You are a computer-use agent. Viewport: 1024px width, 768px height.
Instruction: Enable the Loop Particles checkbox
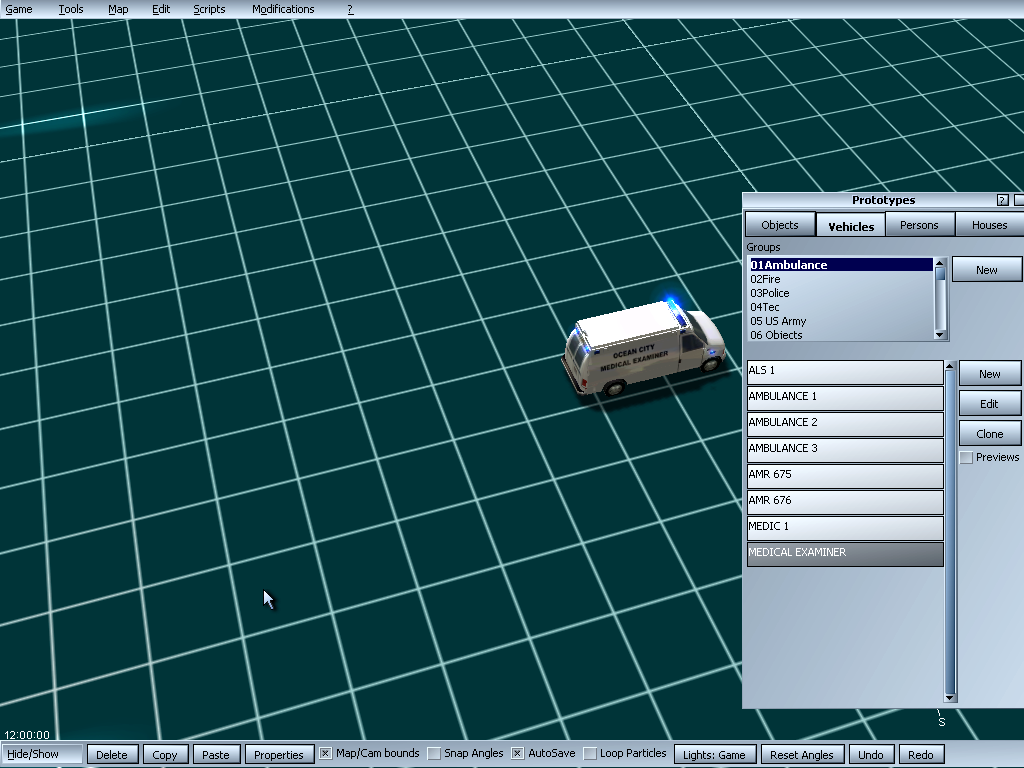click(590, 754)
